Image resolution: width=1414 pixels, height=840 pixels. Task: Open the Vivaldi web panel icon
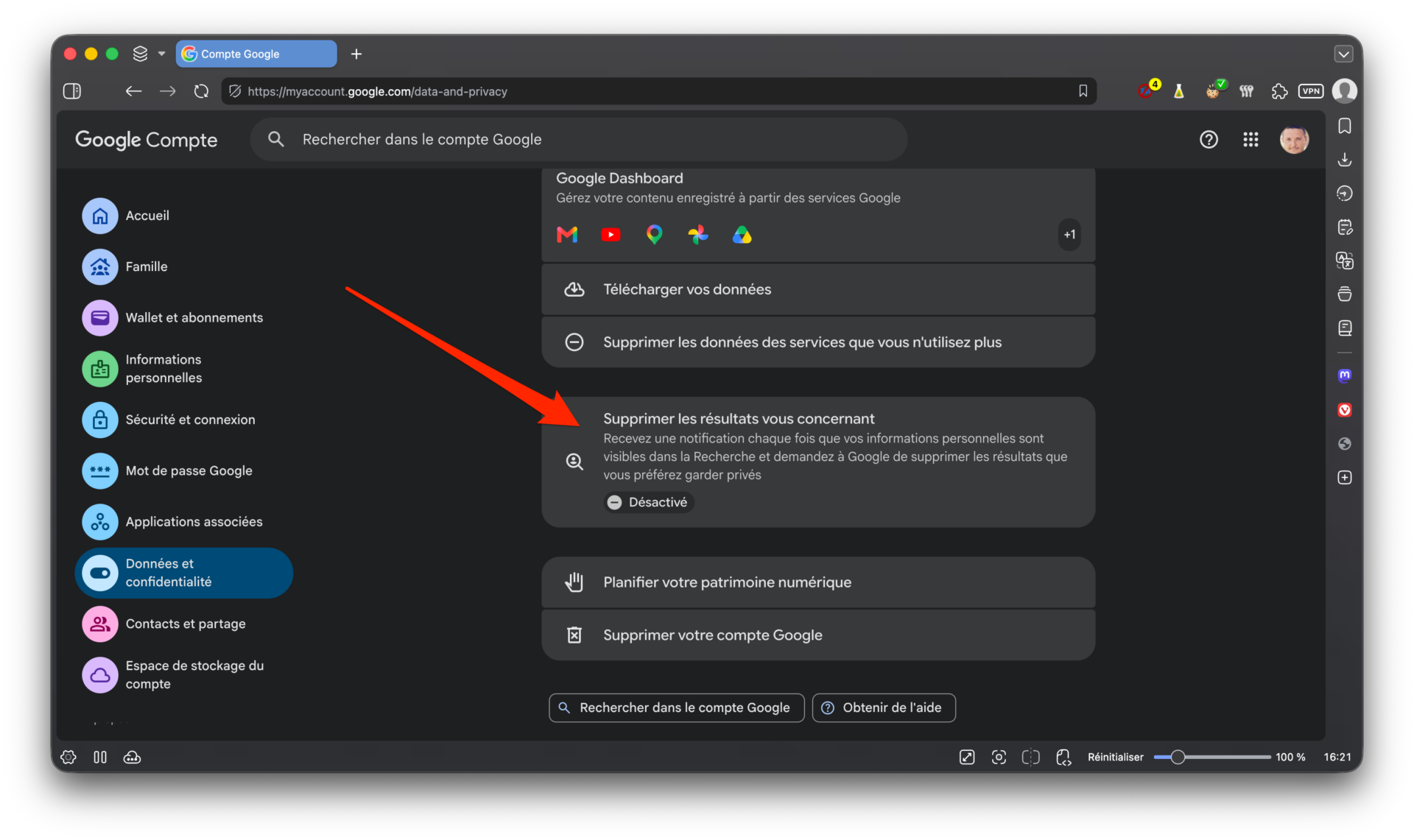(1345, 410)
